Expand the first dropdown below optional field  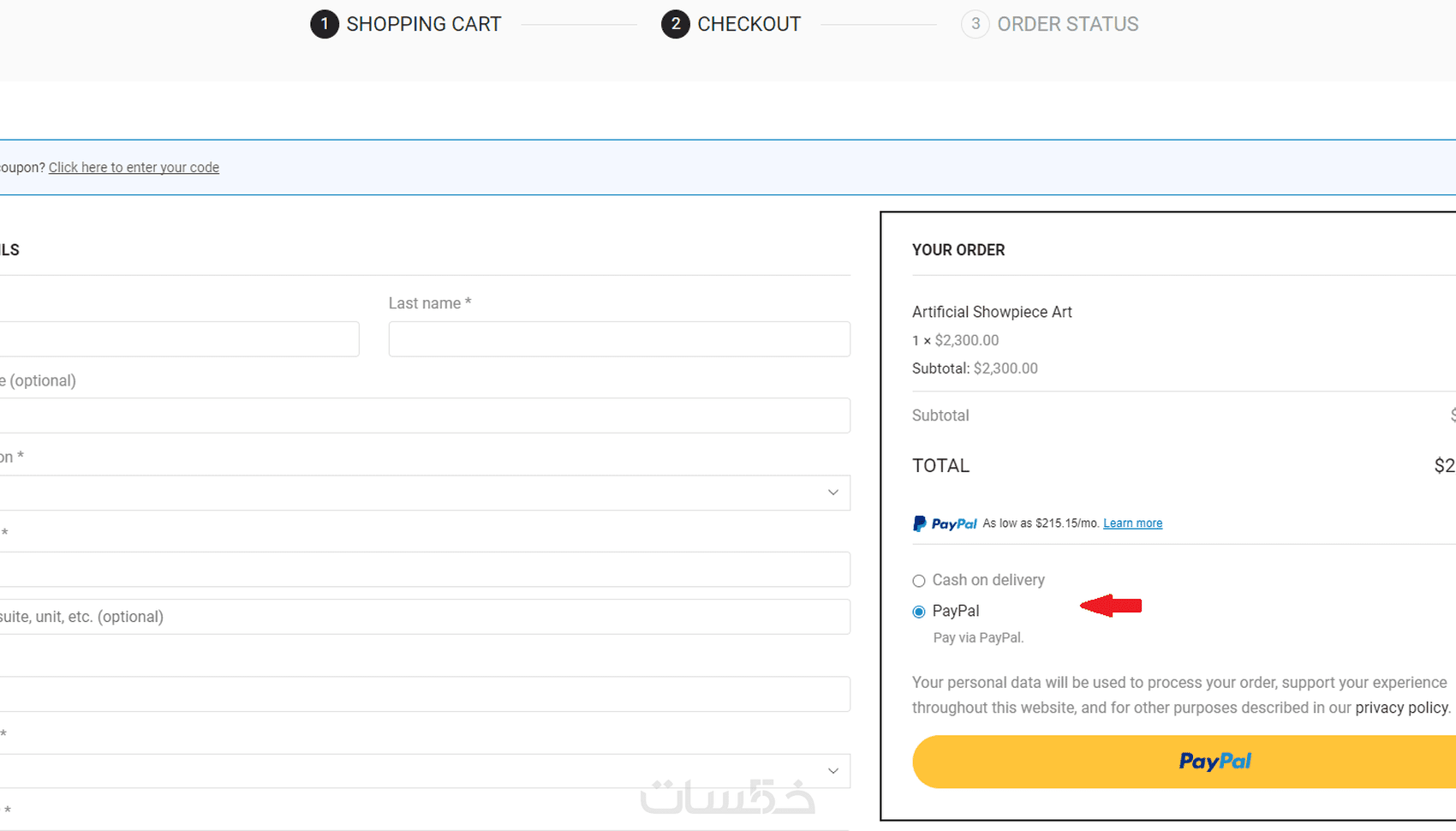tap(832, 493)
